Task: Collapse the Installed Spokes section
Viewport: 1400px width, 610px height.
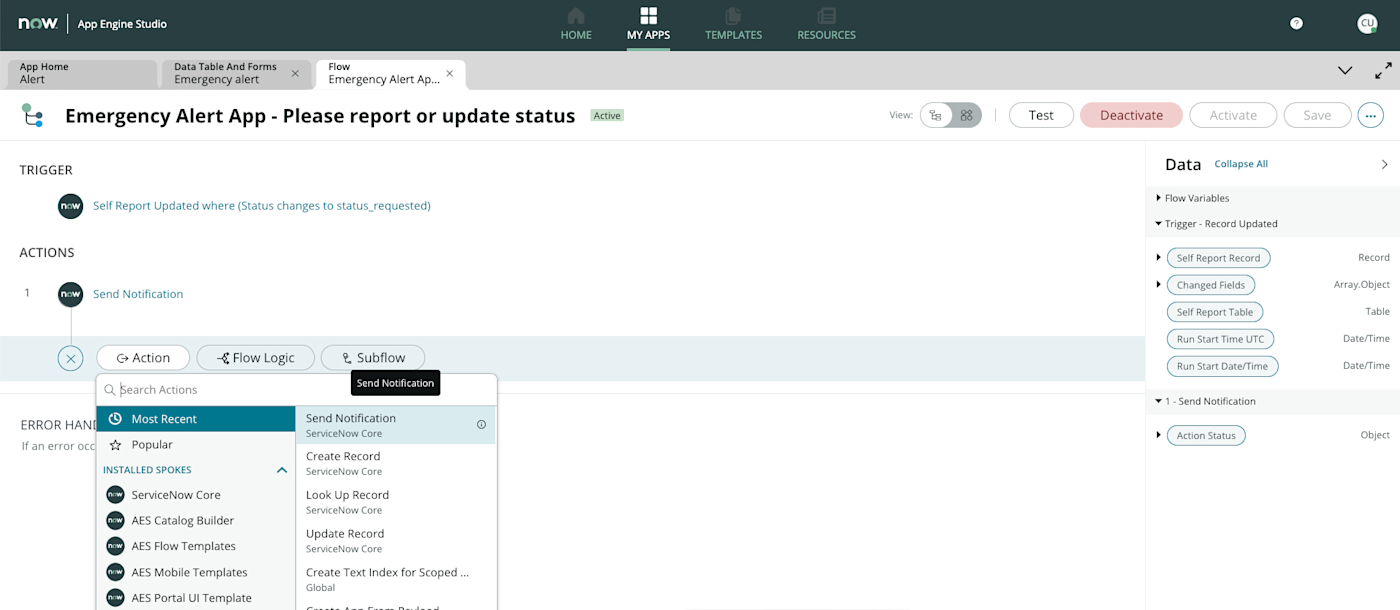Action: (x=282, y=470)
